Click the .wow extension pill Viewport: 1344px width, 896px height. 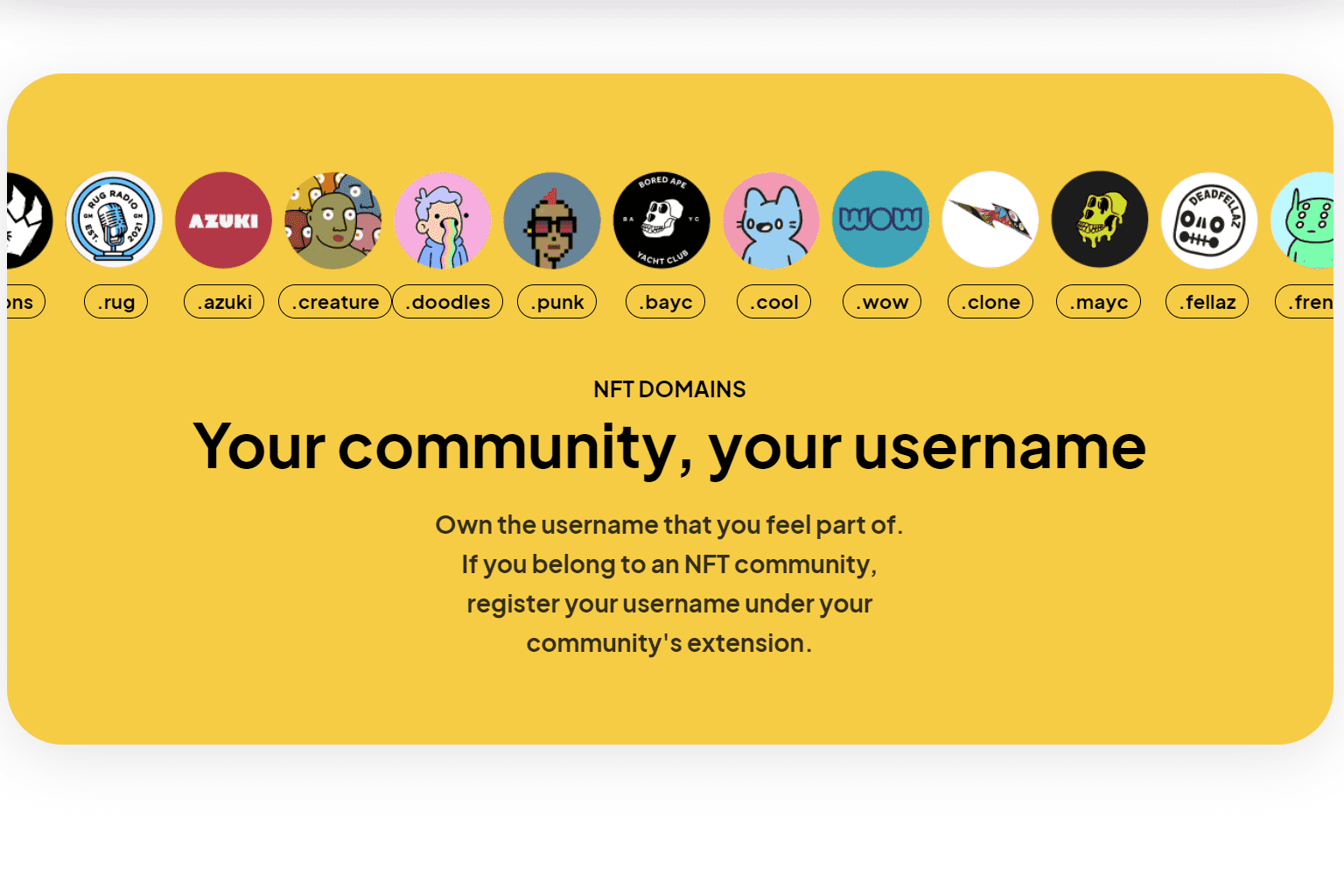[x=881, y=301]
